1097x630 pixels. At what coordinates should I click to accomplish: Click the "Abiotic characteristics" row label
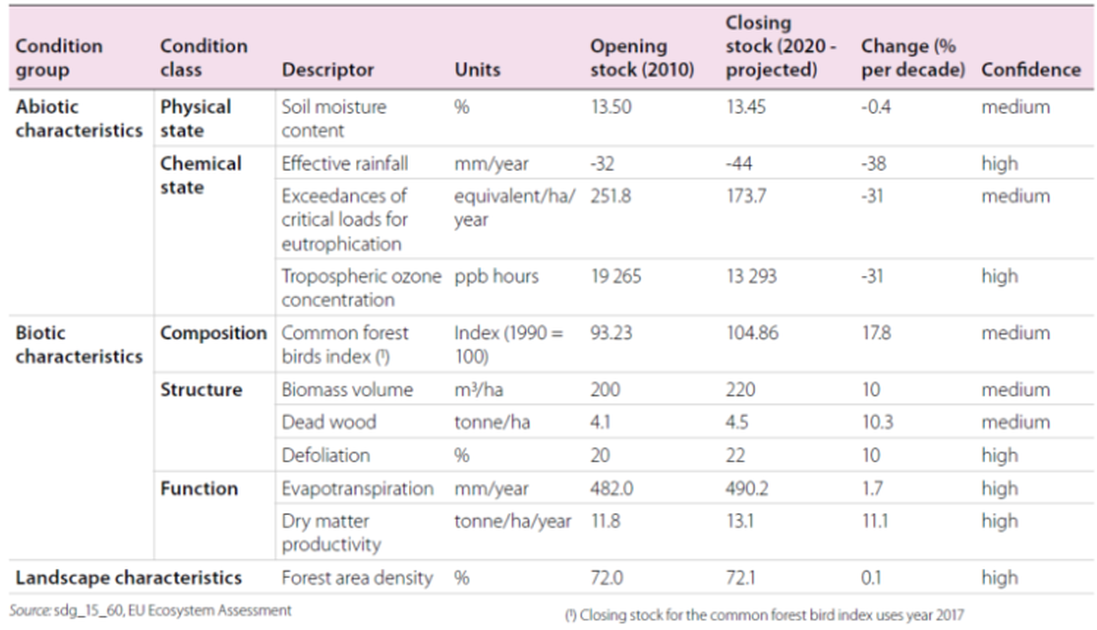coord(79,118)
